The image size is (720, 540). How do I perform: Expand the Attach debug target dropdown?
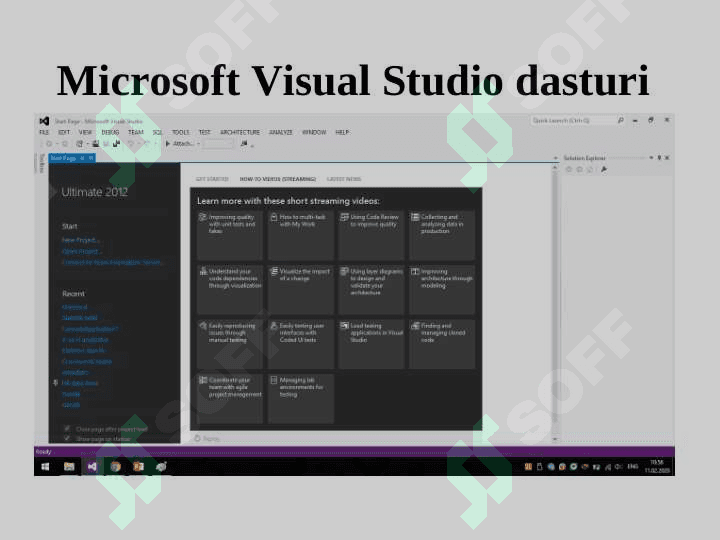[198, 144]
